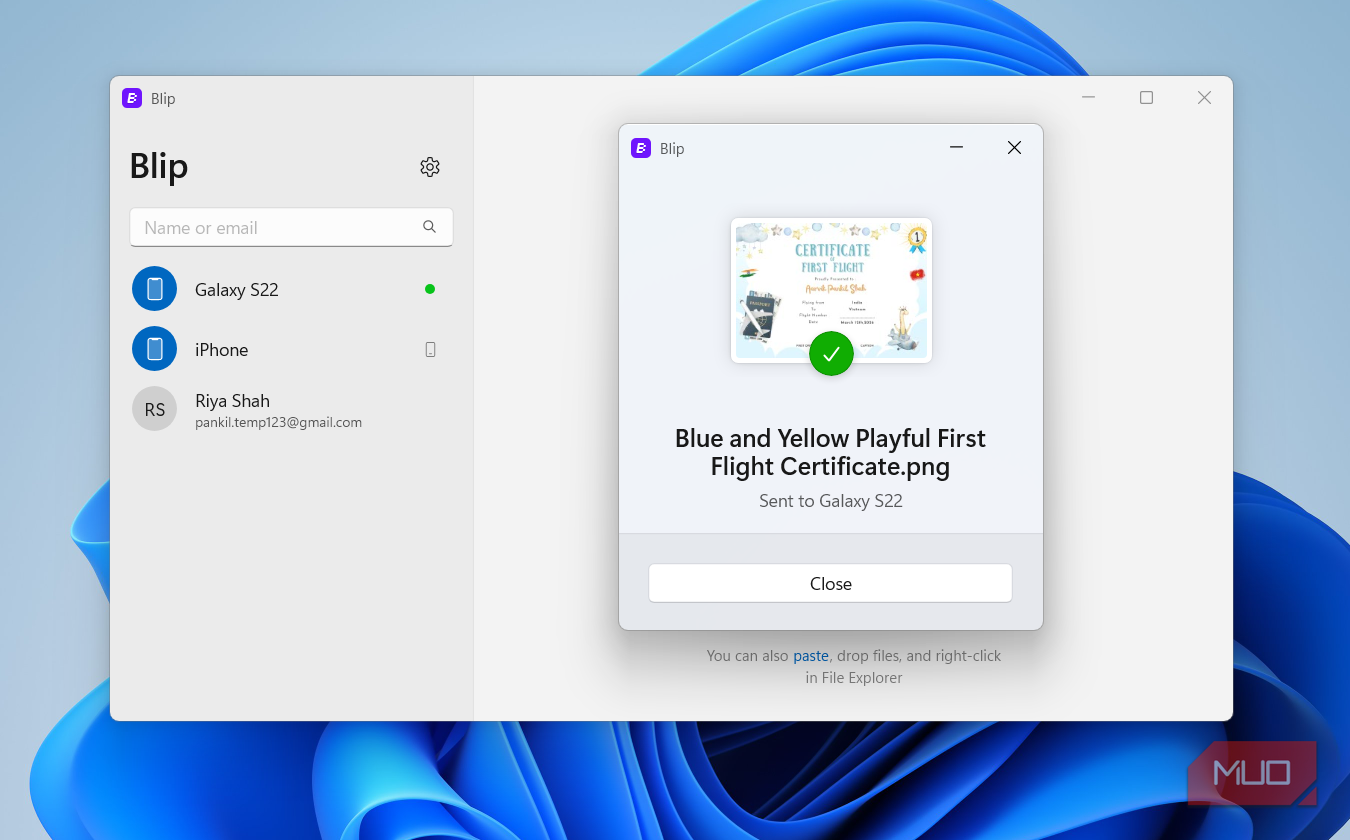Click the iPhone device avatar
This screenshot has width=1350, height=840.
point(154,349)
